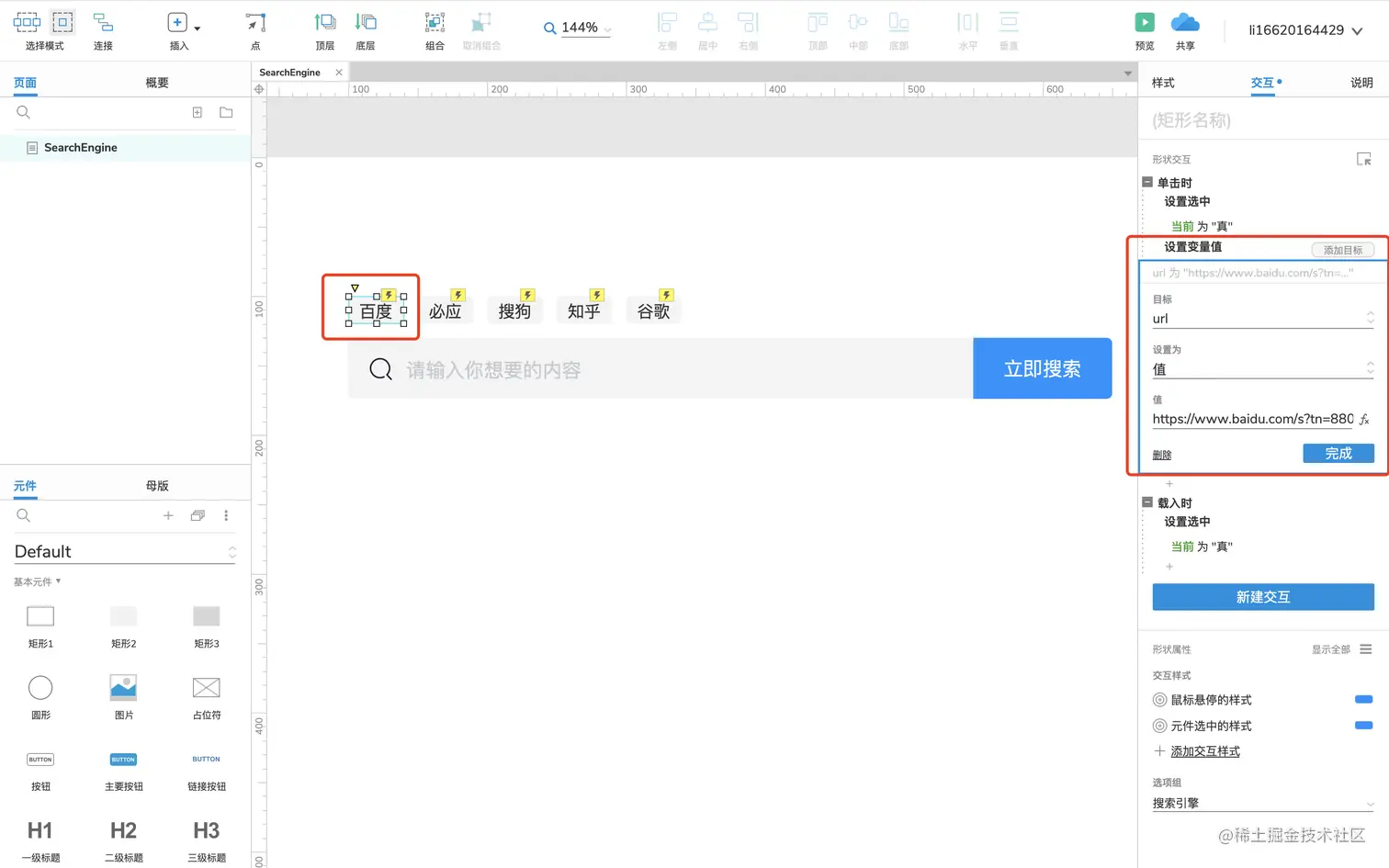This screenshot has width=1389, height=868.
Task: Activate the 连接 connector tool
Action: click(x=103, y=22)
